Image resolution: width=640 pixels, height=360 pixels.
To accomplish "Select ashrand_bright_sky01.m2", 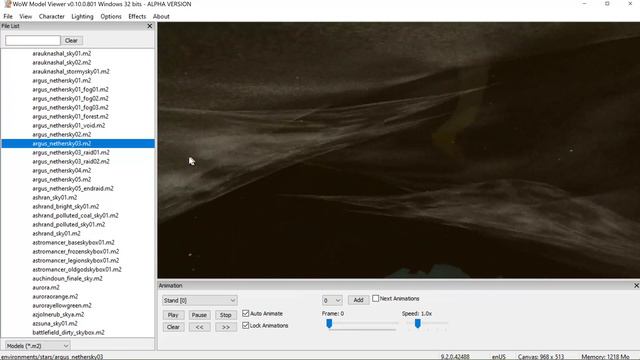I will pyautogui.click(x=66, y=206).
